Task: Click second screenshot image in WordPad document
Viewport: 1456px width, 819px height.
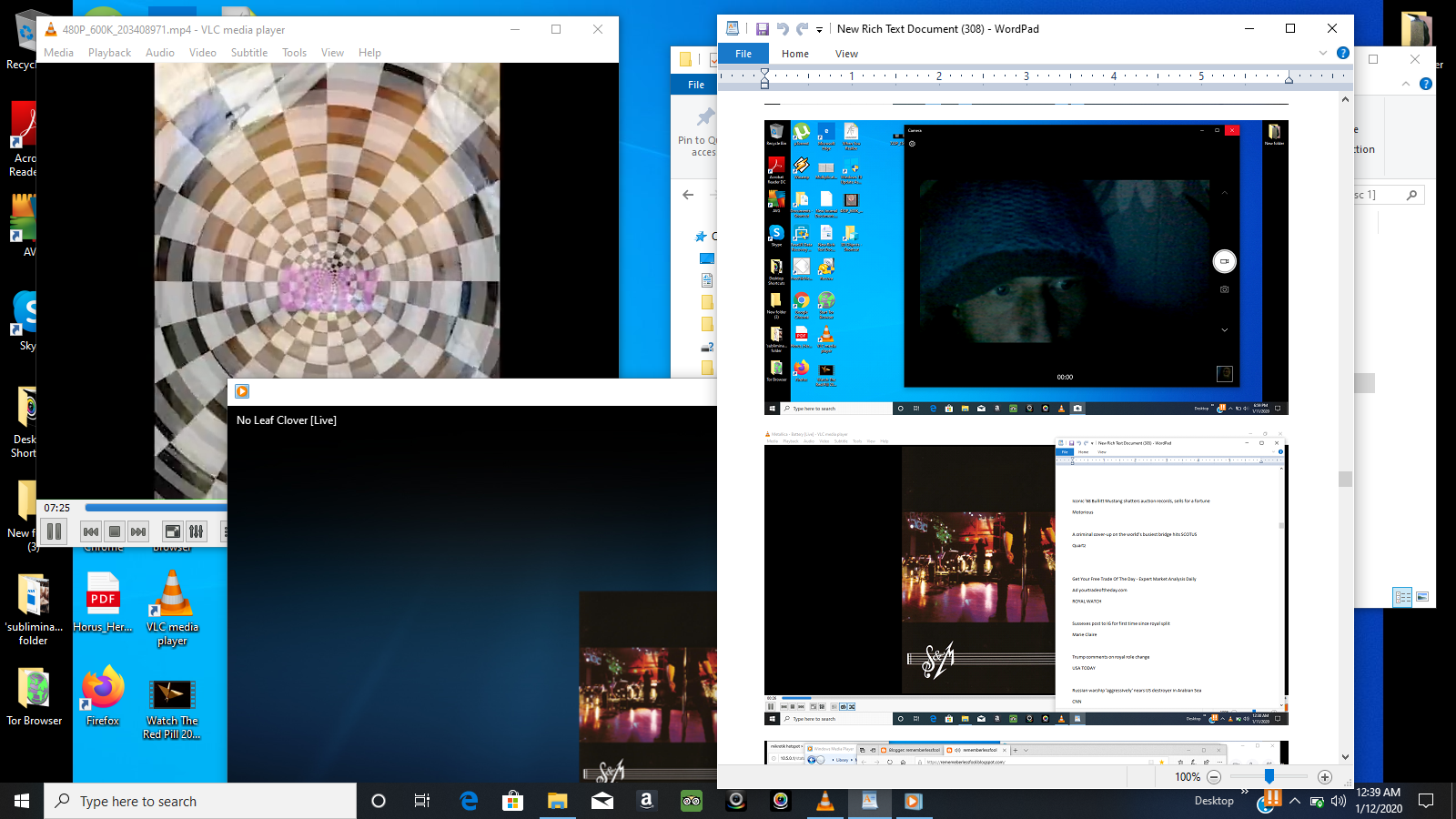Action: click(1026, 578)
